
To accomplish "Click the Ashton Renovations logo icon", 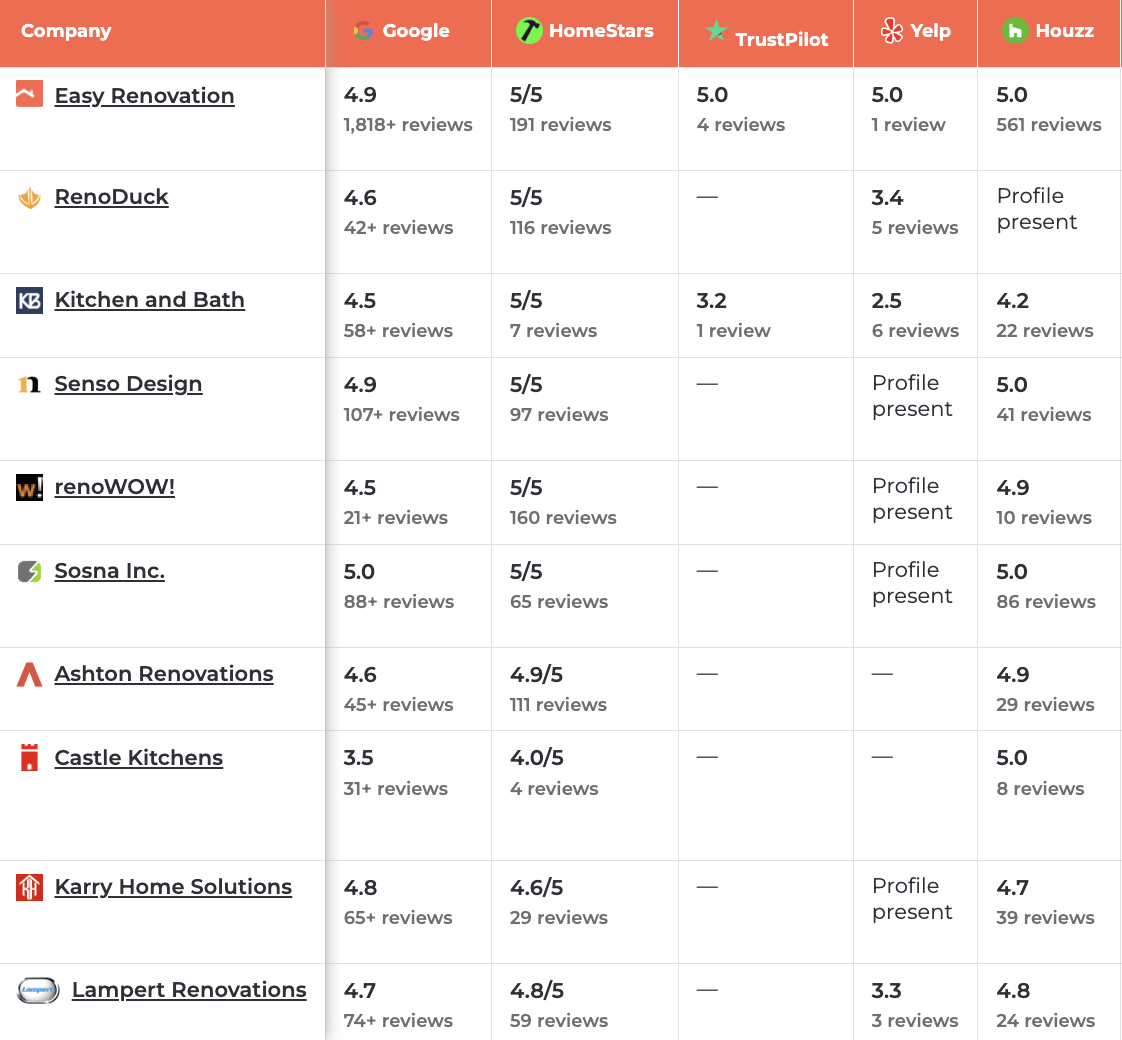I will pyautogui.click(x=29, y=675).
